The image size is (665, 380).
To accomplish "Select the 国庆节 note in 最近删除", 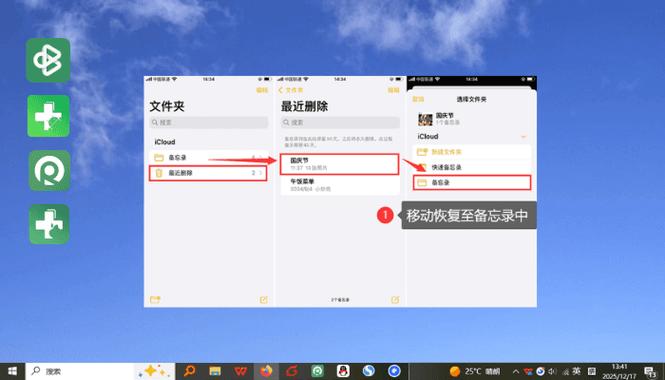I will click(339, 164).
